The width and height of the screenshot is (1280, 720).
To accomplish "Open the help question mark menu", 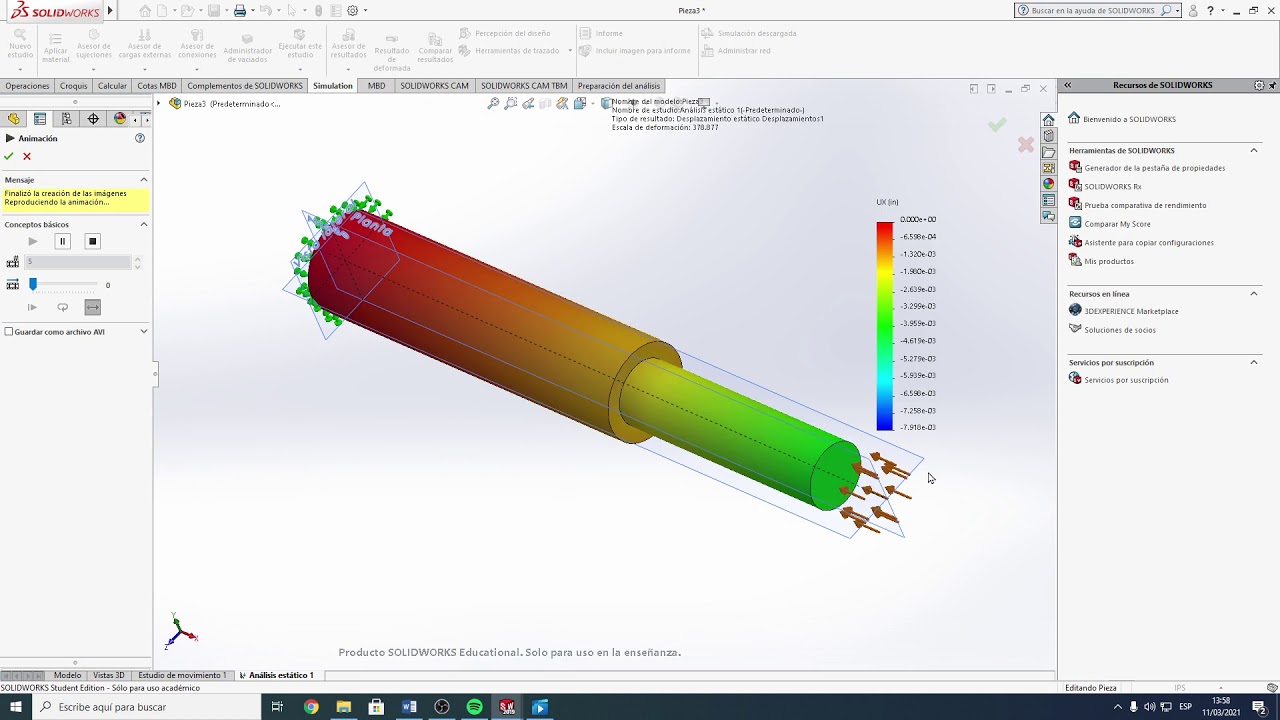I will pyautogui.click(x=1210, y=10).
